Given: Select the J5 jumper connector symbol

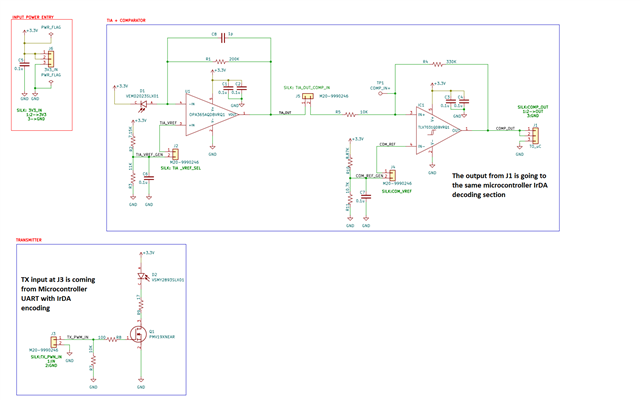Looking at the screenshot, I should click(x=308, y=96).
